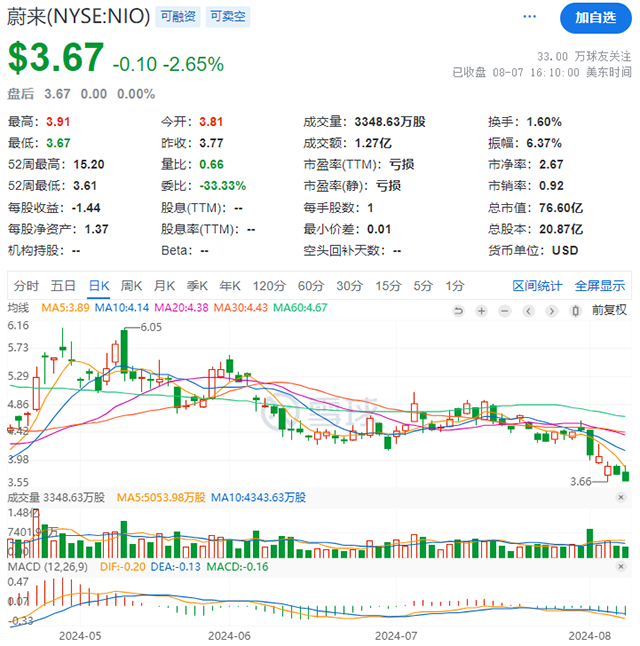This screenshot has width=640, height=646.
Task: Switch to 五日 chart tab
Action: [63, 286]
